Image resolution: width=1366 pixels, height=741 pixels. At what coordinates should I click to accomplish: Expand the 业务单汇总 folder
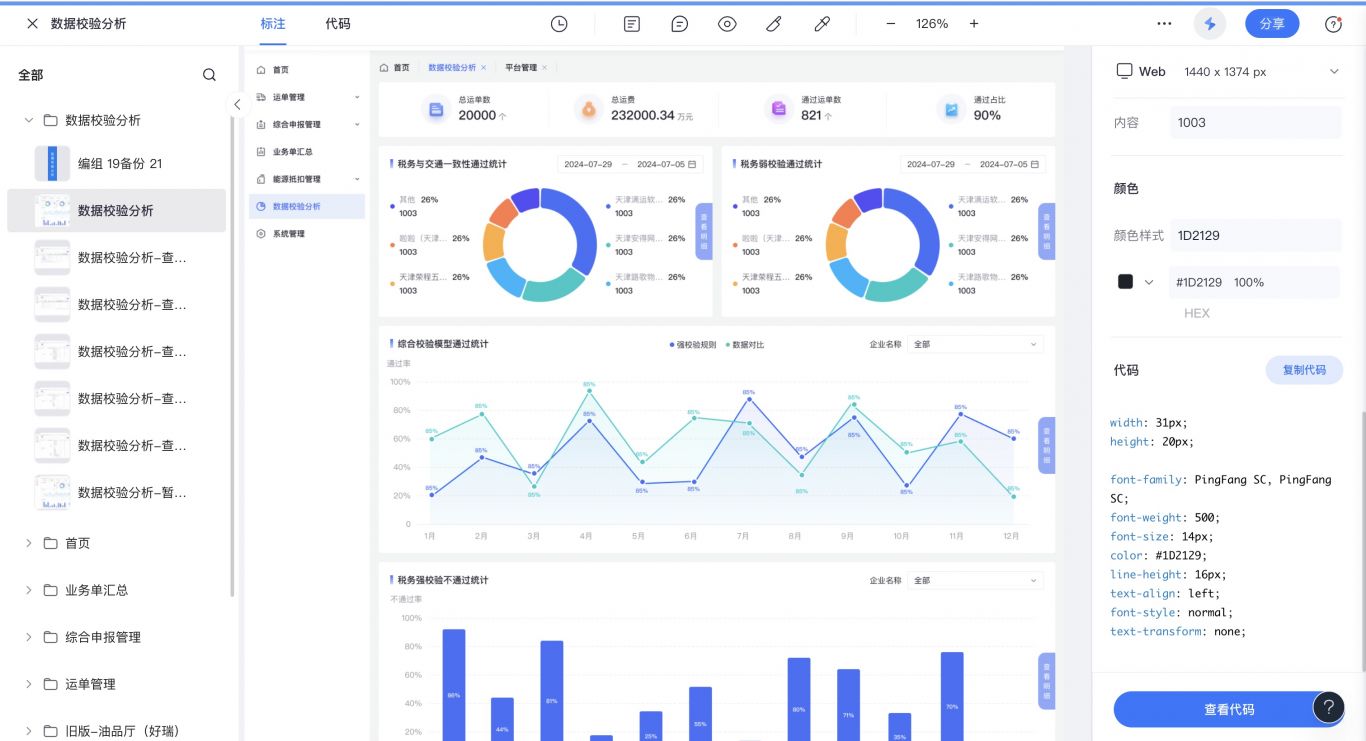point(28,590)
